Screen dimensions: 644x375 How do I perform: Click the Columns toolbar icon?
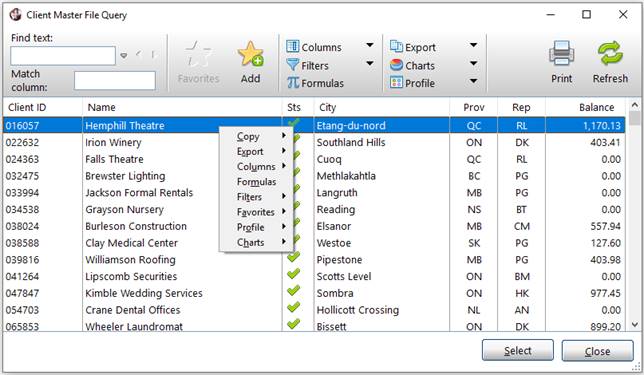pos(292,46)
